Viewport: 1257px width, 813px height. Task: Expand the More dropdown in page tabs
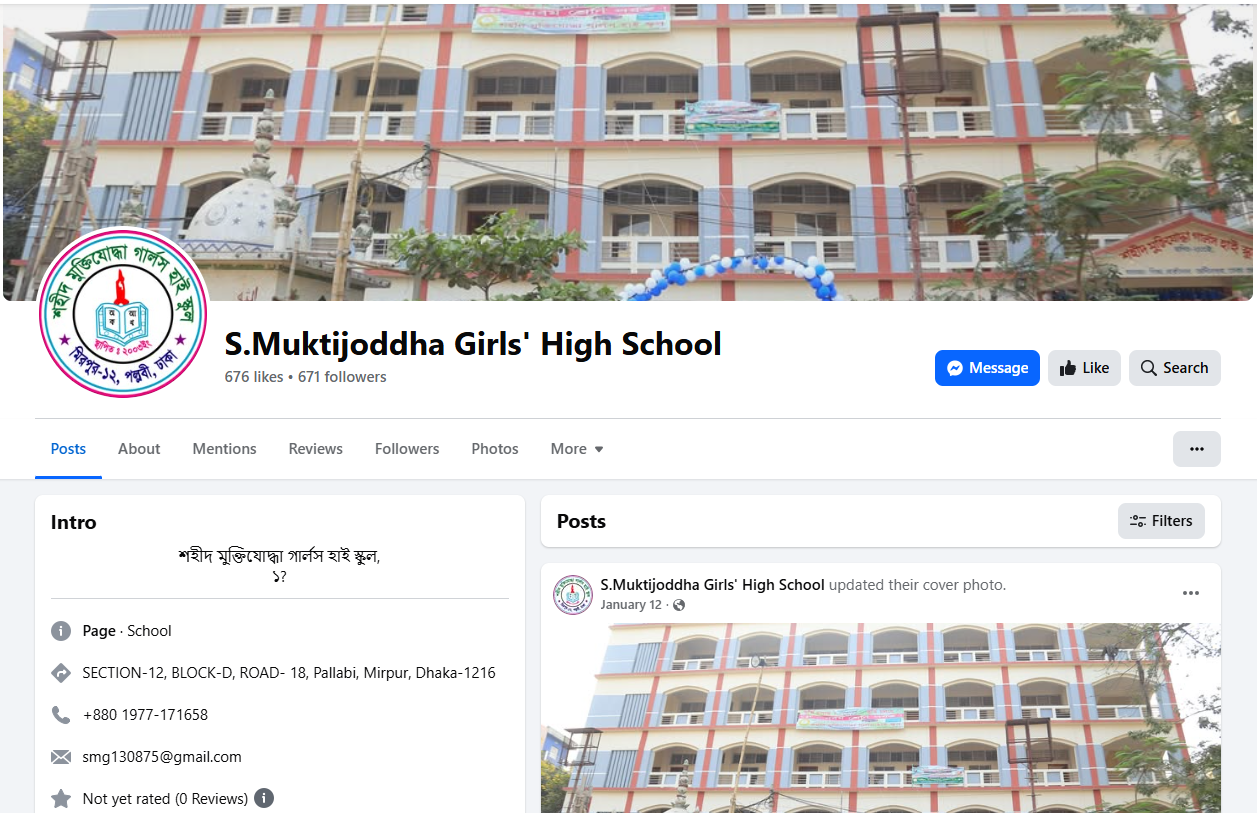(577, 449)
